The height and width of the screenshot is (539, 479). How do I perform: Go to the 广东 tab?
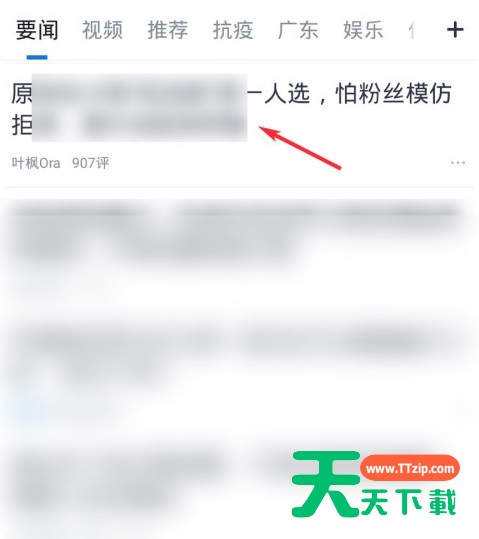pyautogui.click(x=298, y=30)
